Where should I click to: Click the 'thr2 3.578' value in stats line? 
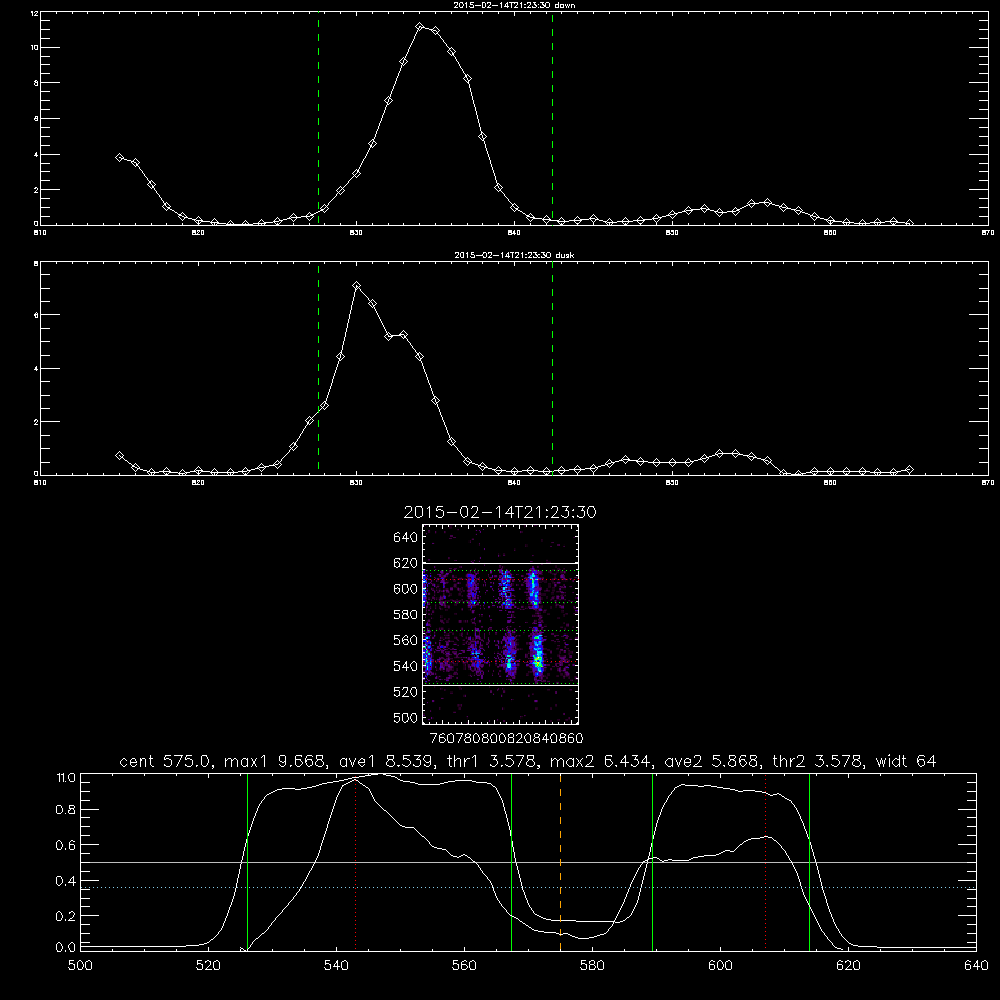coord(817,761)
